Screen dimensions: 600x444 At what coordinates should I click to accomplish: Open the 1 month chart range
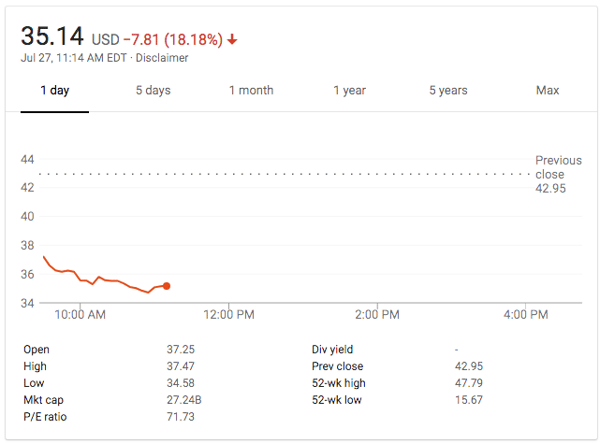251,91
